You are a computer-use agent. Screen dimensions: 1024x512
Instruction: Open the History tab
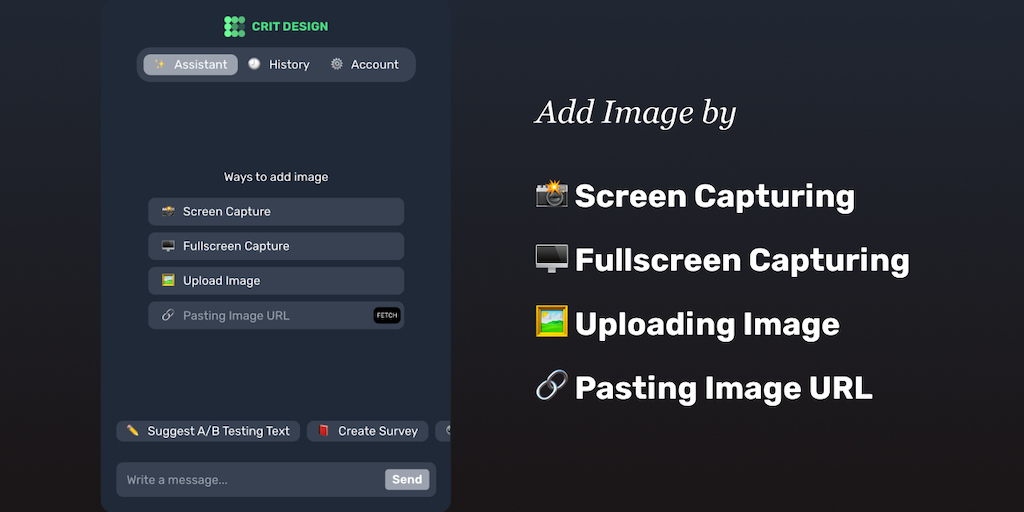pyautogui.click(x=279, y=65)
